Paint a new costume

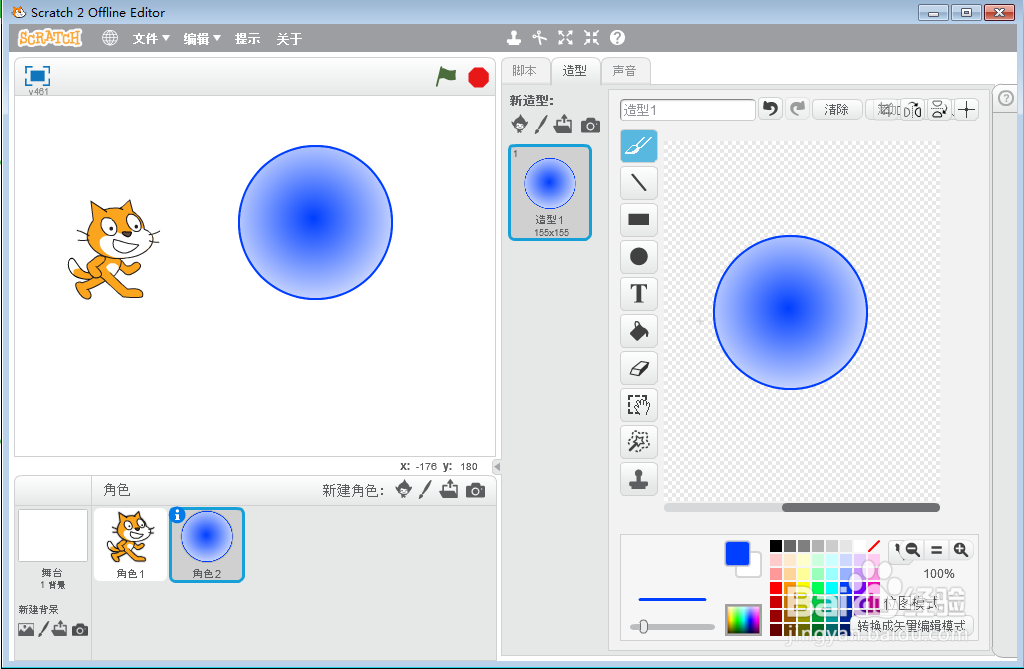tap(541, 124)
